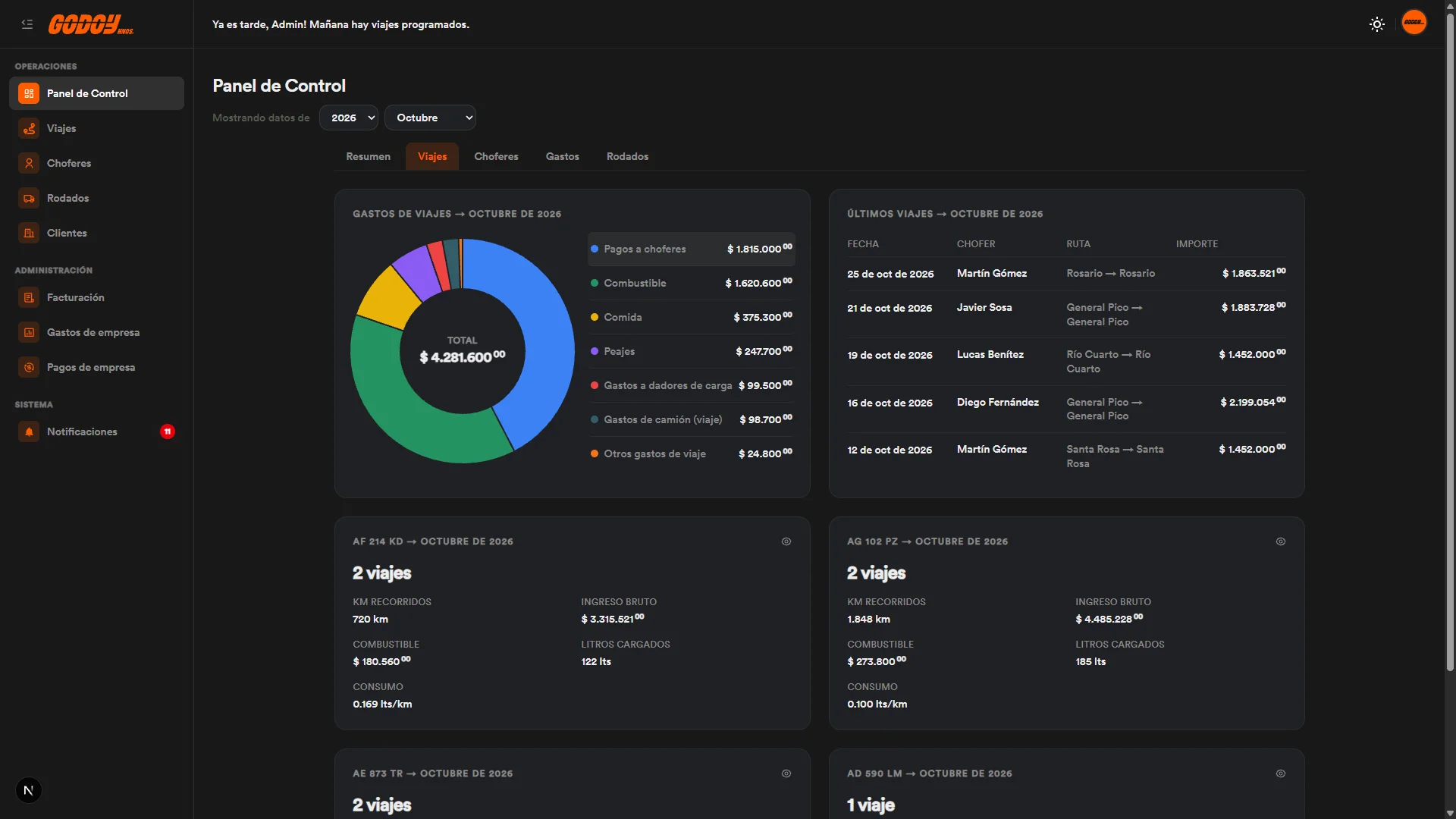
Task: Toggle eye icon on AG 102 PZ card
Action: pos(1281,541)
